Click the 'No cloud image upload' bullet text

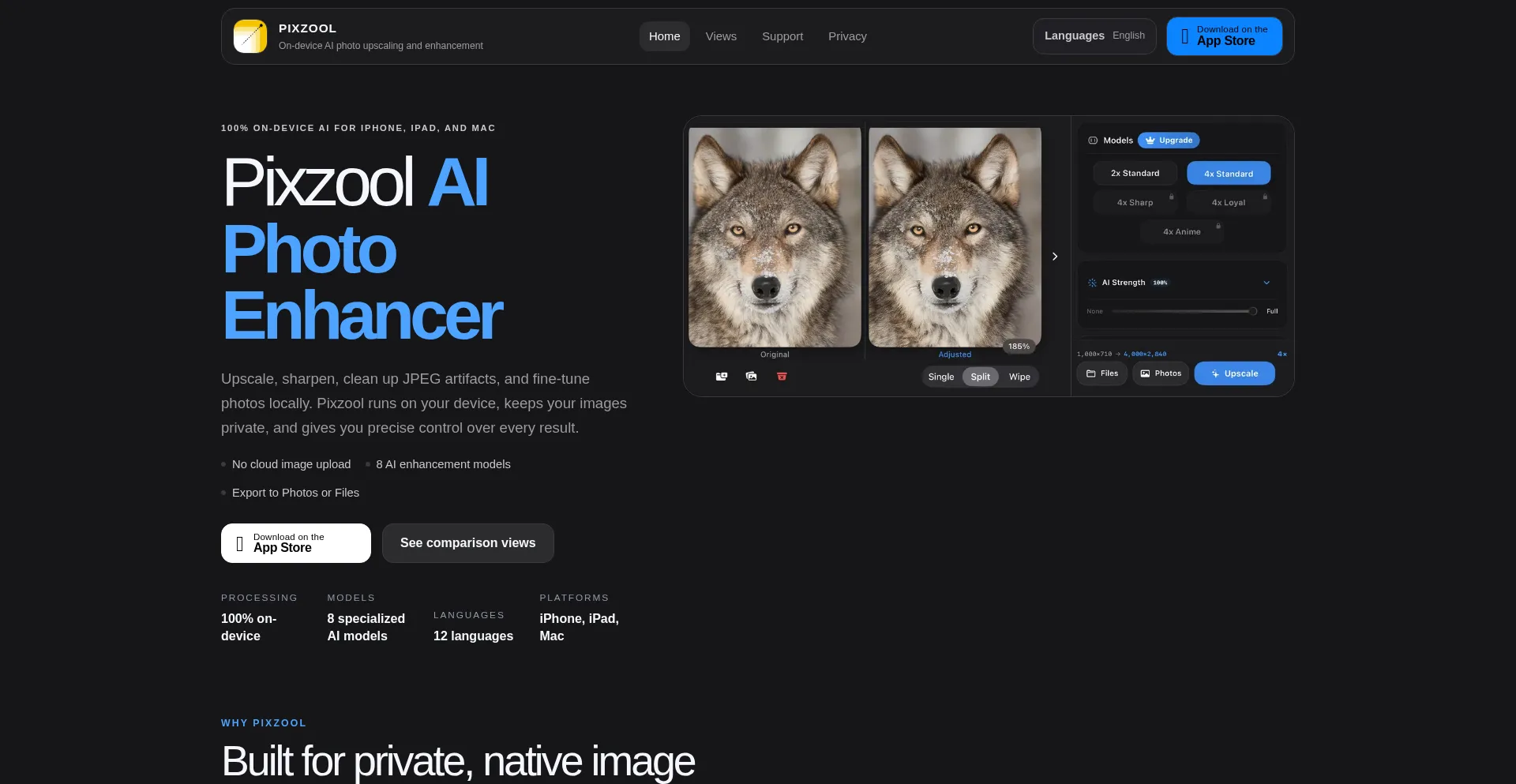click(291, 464)
